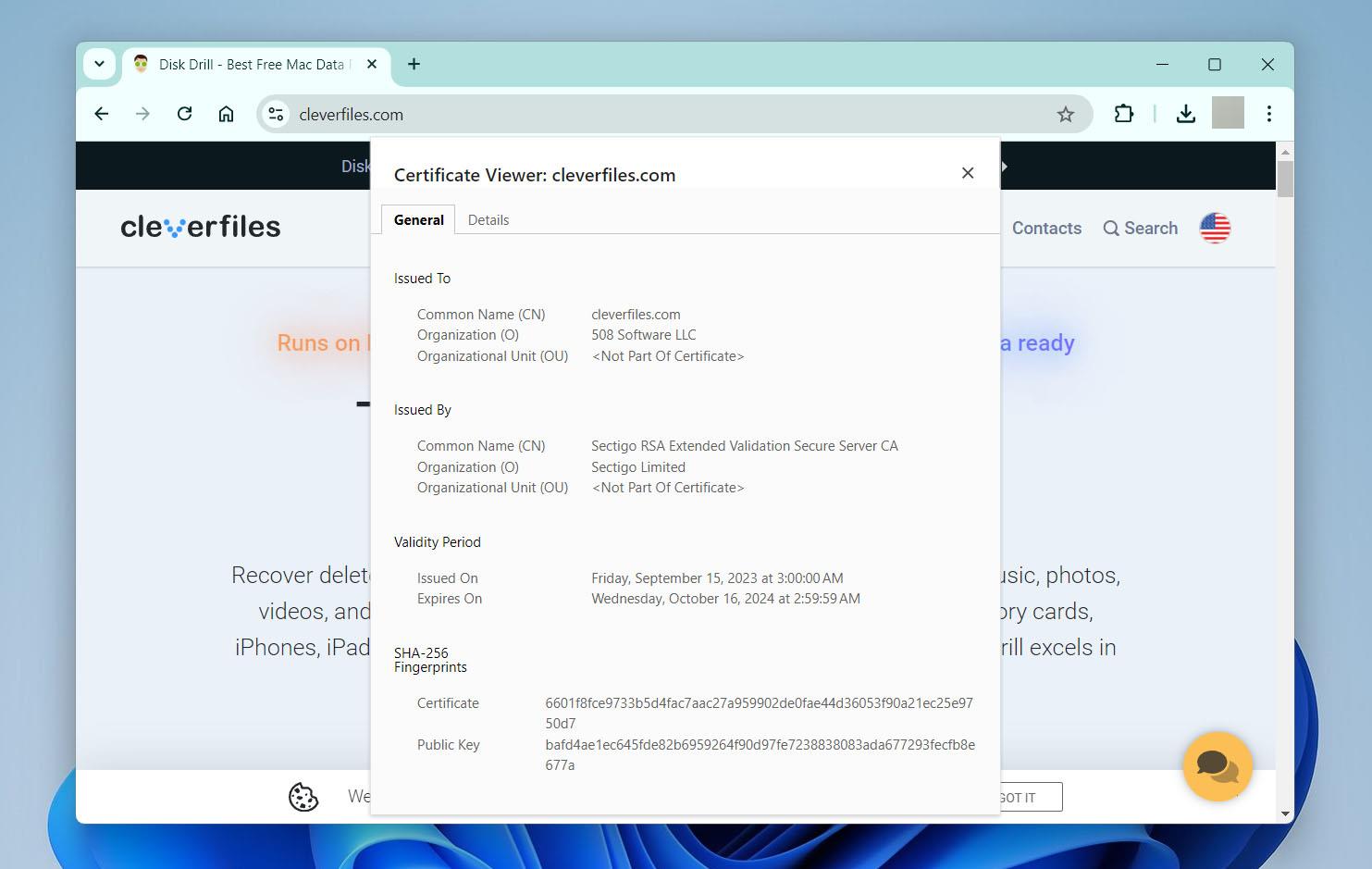Close the Certificate Viewer dialog
This screenshot has height=869, width=1372.
(968, 173)
